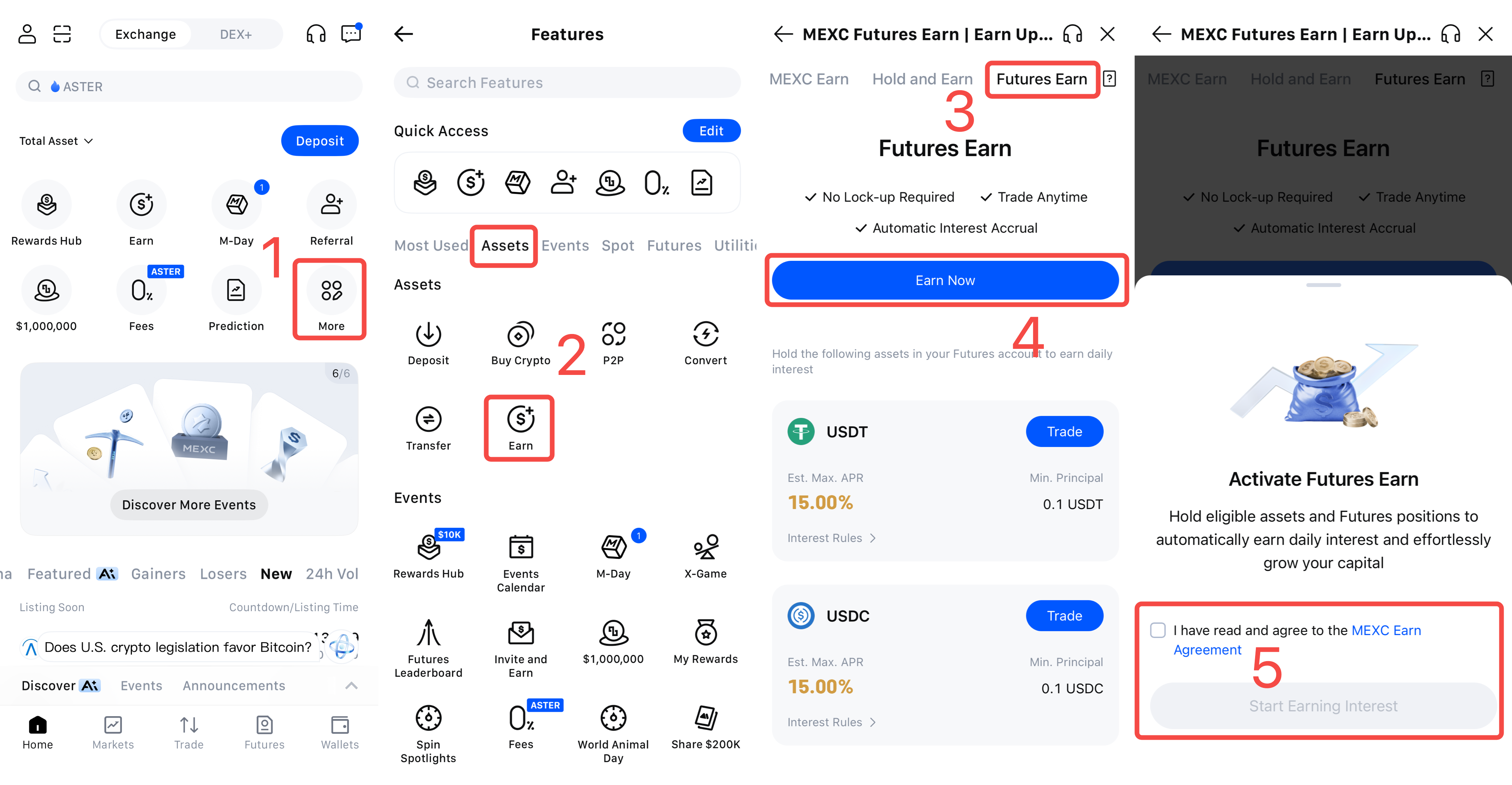The height and width of the screenshot is (785, 1512).
Task: Open the Spin Spotlights icon
Action: 428,718
